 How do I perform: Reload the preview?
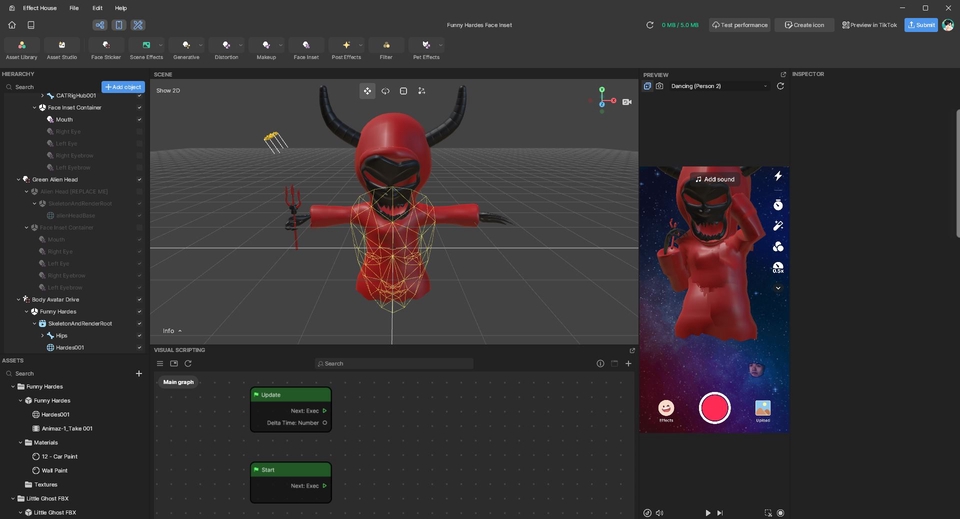[x=781, y=86]
